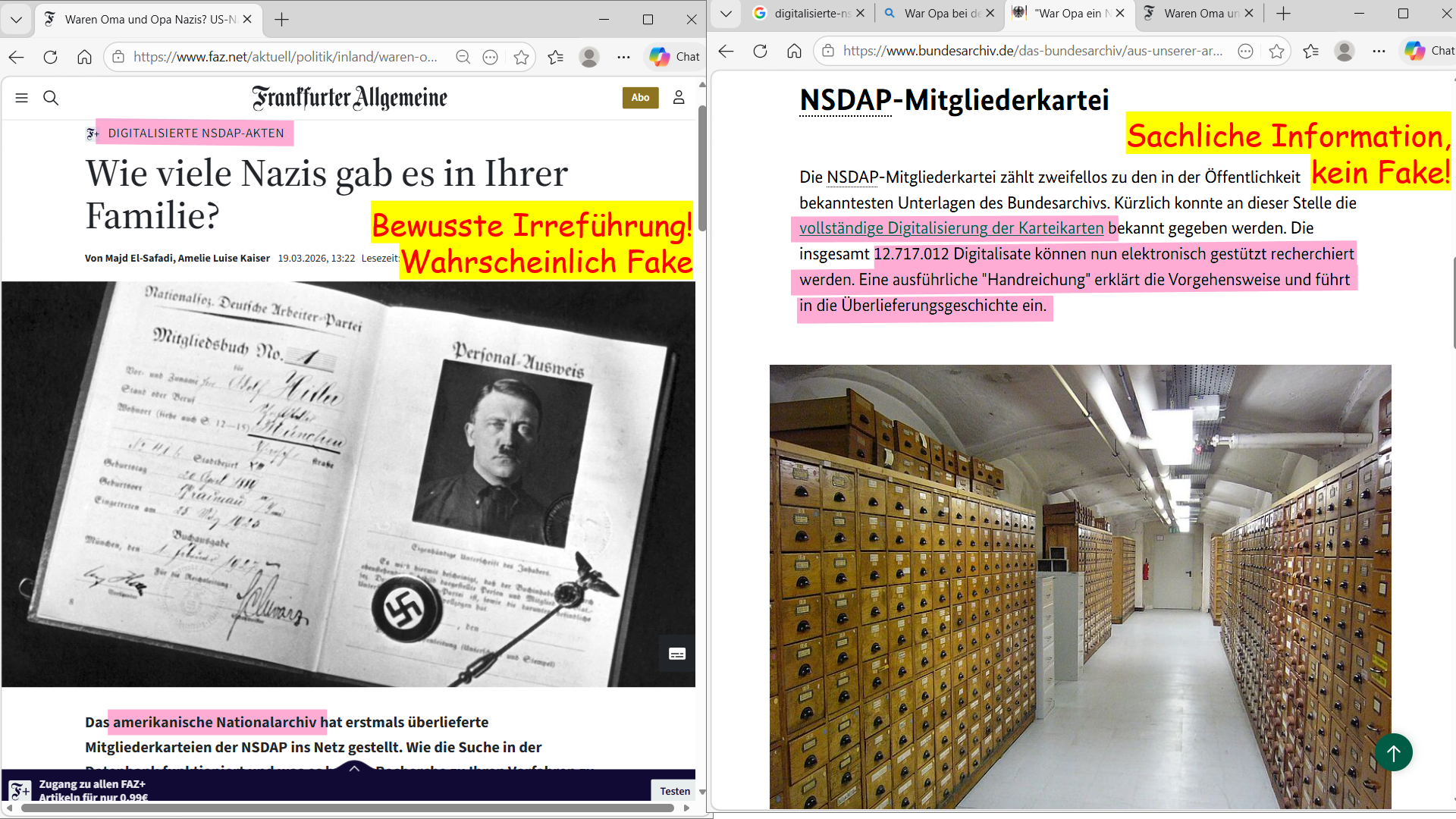Open FAZ user account icon
The width and height of the screenshot is (1456, 819).
(x=679, y=98)
